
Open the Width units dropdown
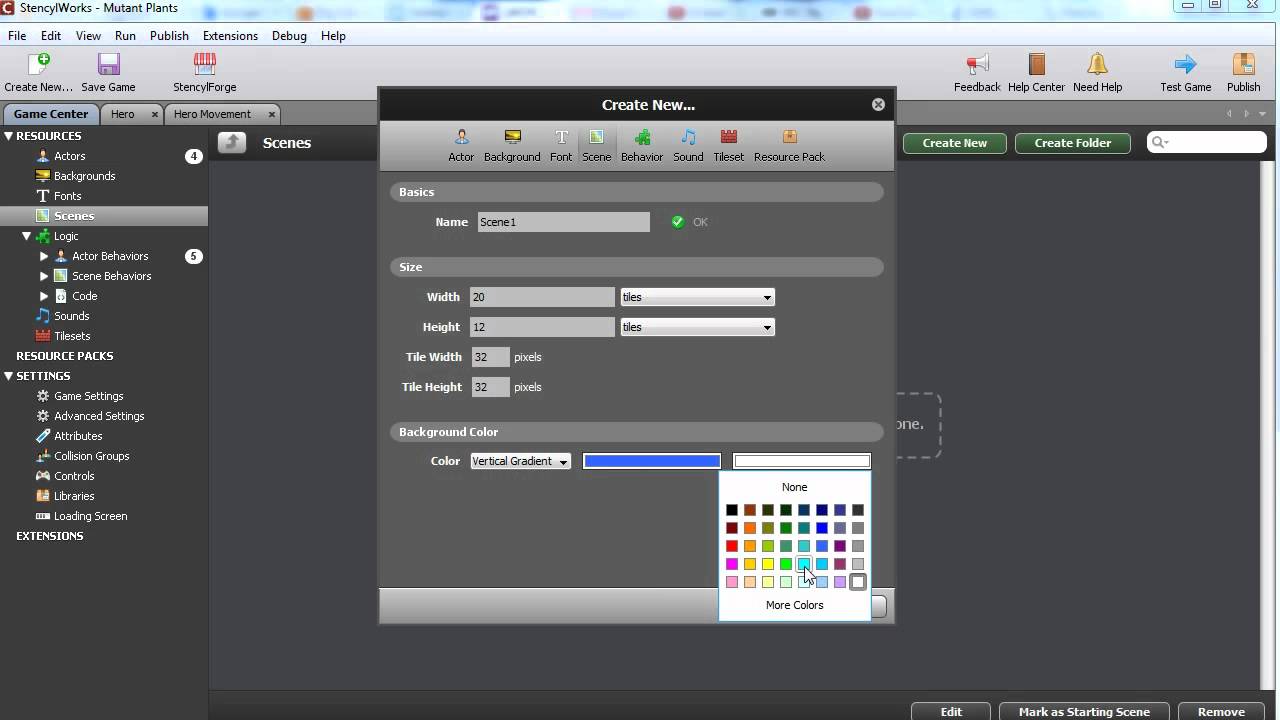697,297
